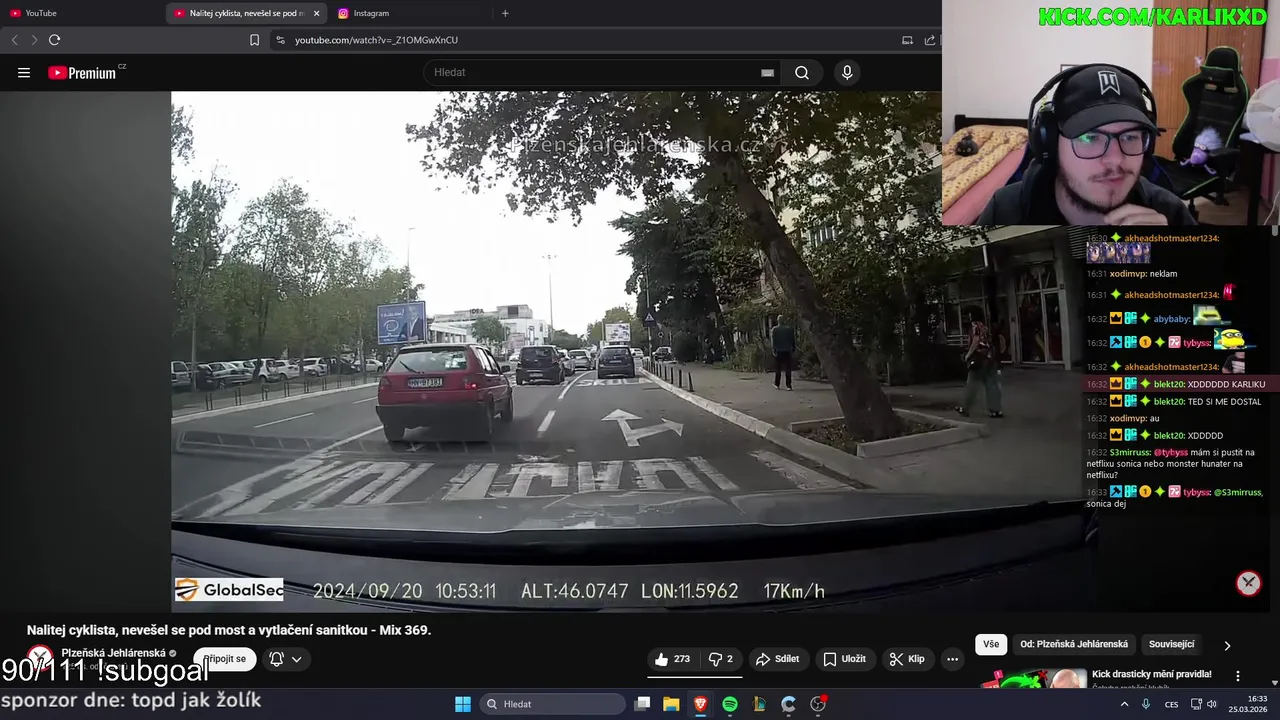Open Plzeňská Jehlárenská channel name
Viewport: 1280px width, 720px height.
[x=113, y=653]
